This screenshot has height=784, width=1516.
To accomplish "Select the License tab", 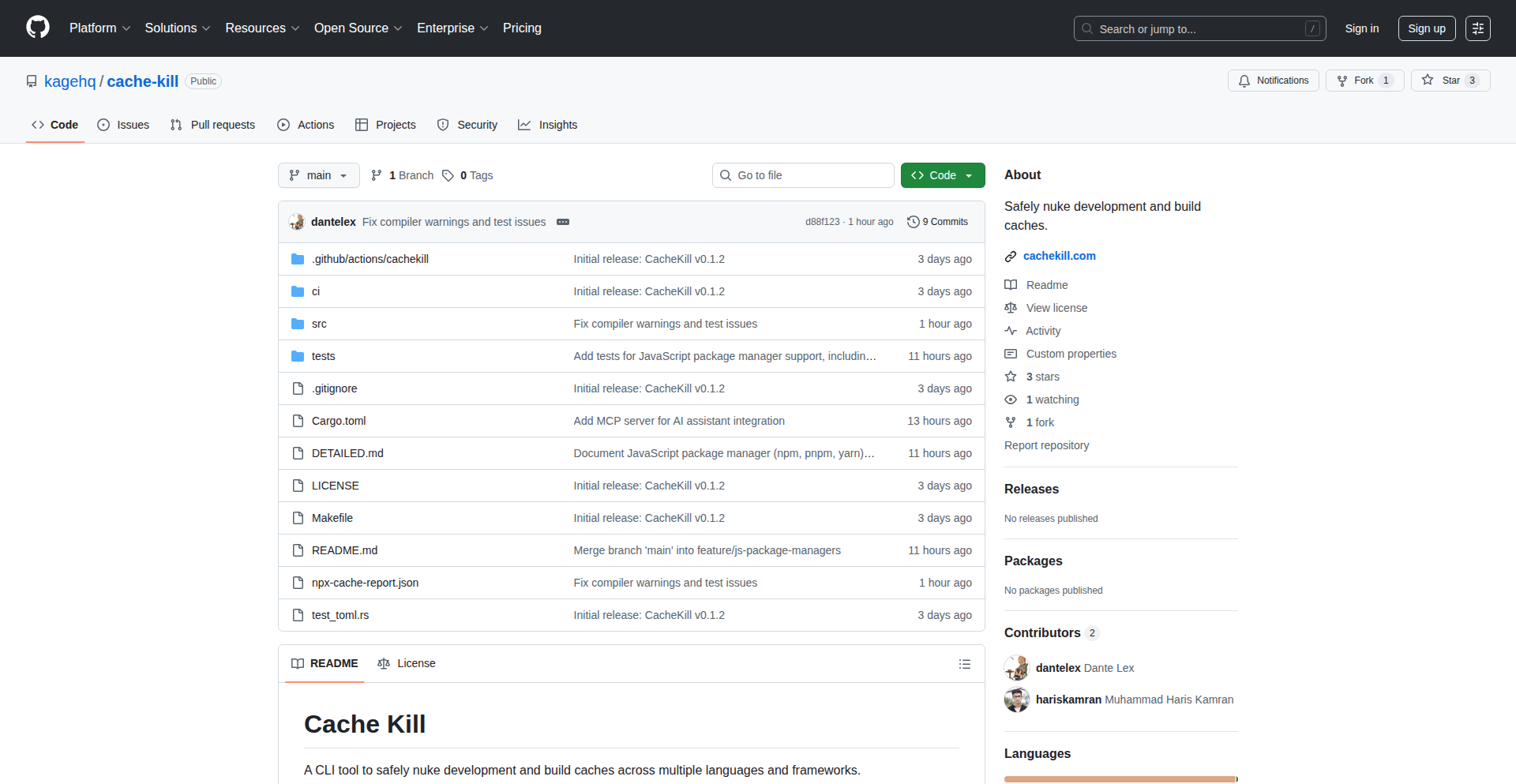I will [407, 663].
